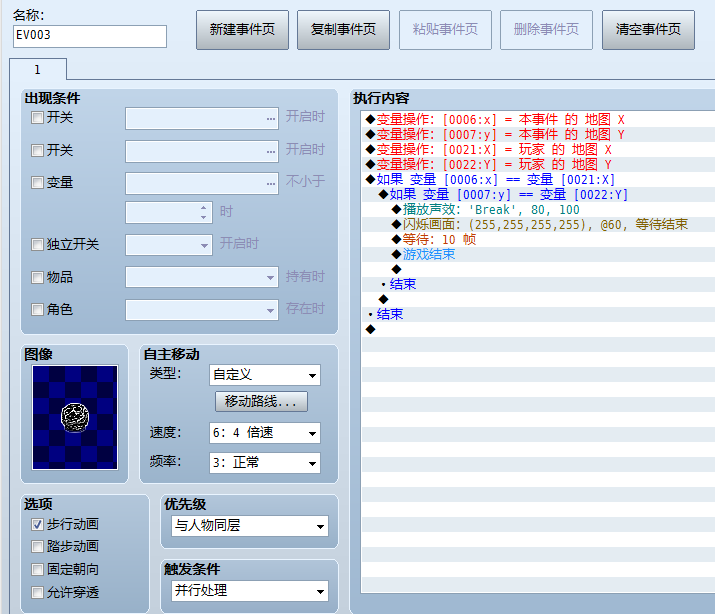Viewport: 715px width, 614px height.
Task: Tick the 变量 condition checkbox
Action: (37, 183)
